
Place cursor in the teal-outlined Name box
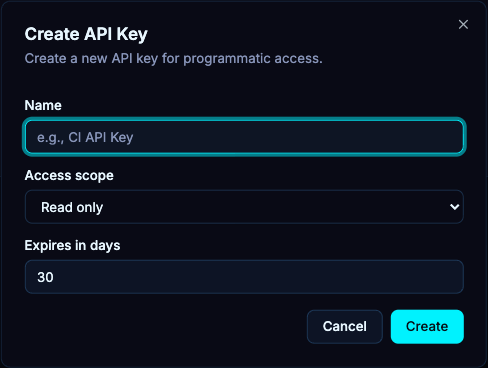(244, 137)
